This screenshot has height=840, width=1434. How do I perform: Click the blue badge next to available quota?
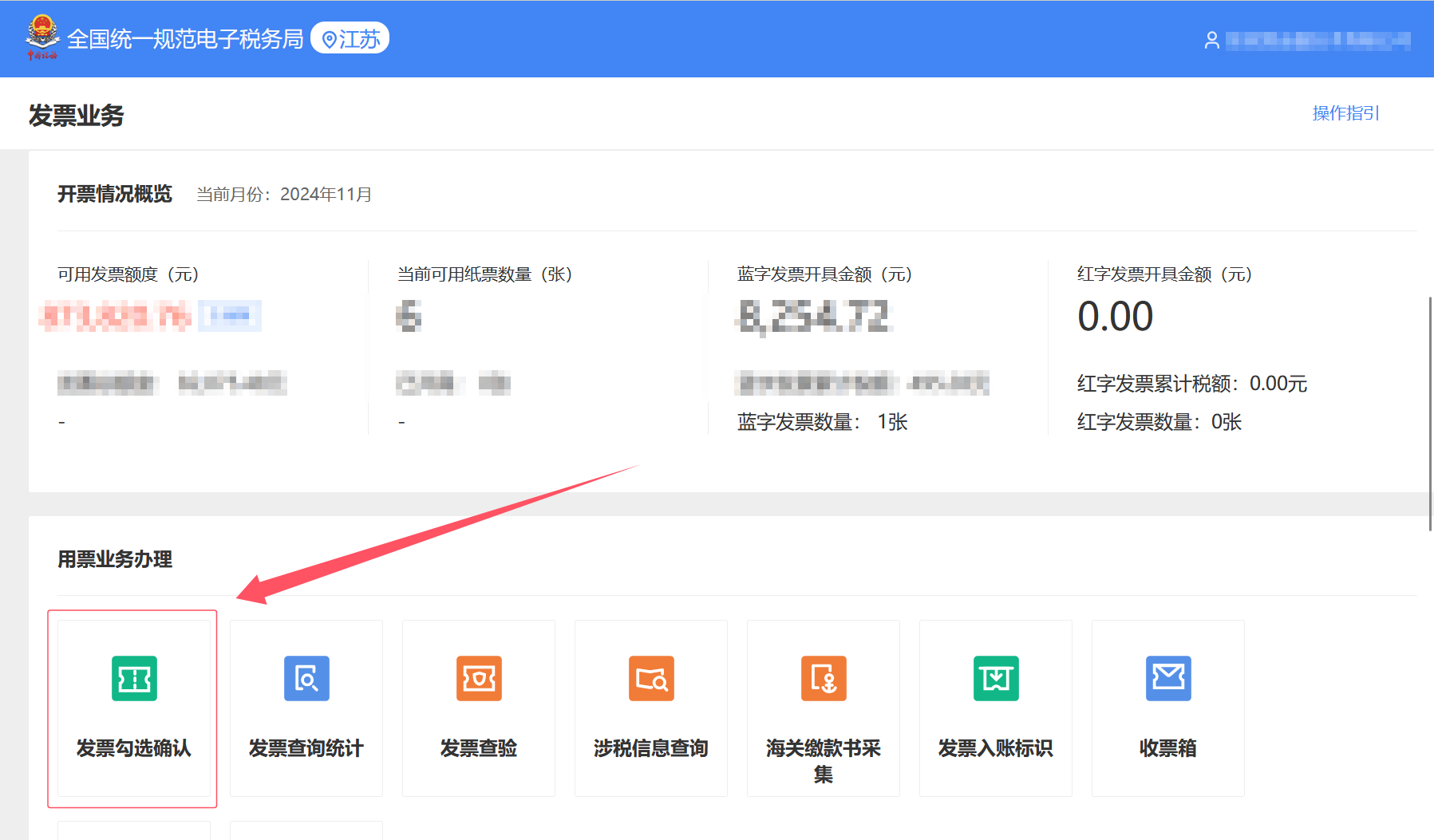pos(230,316)
